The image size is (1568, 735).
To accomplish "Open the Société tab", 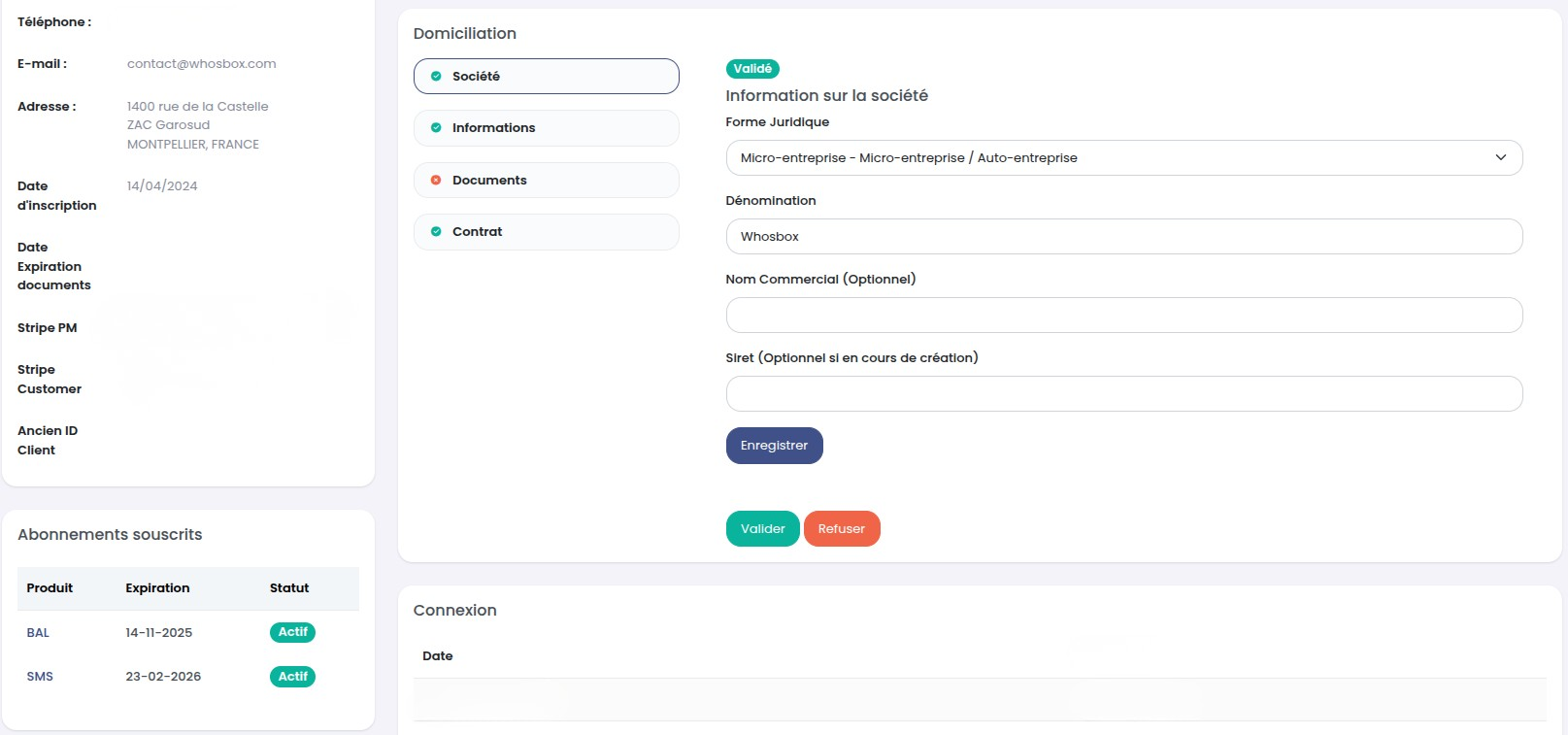I will [546, 77].
